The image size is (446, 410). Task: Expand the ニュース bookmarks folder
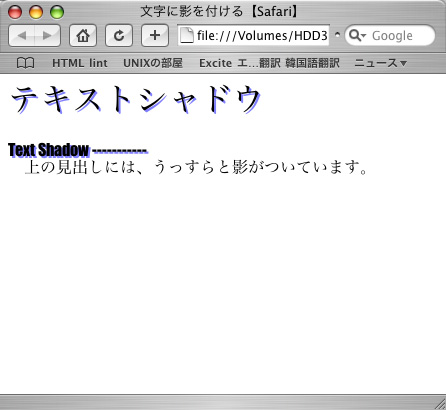pyautogui.click(x=380, y=63)
